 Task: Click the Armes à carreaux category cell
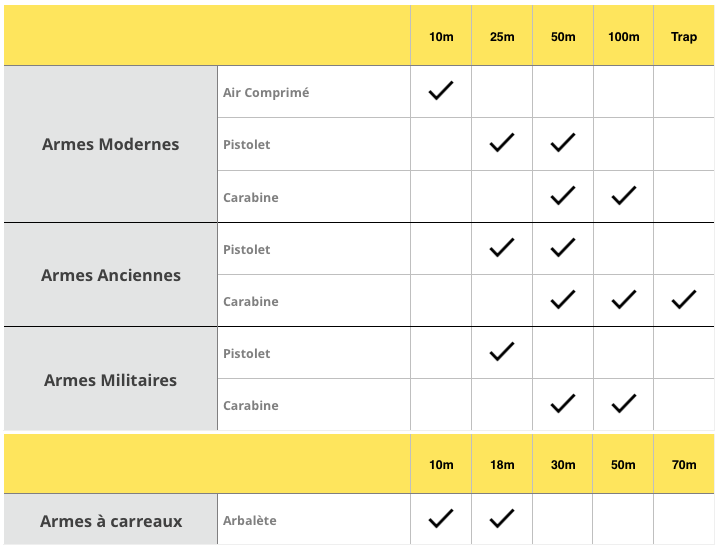(111, 521)
